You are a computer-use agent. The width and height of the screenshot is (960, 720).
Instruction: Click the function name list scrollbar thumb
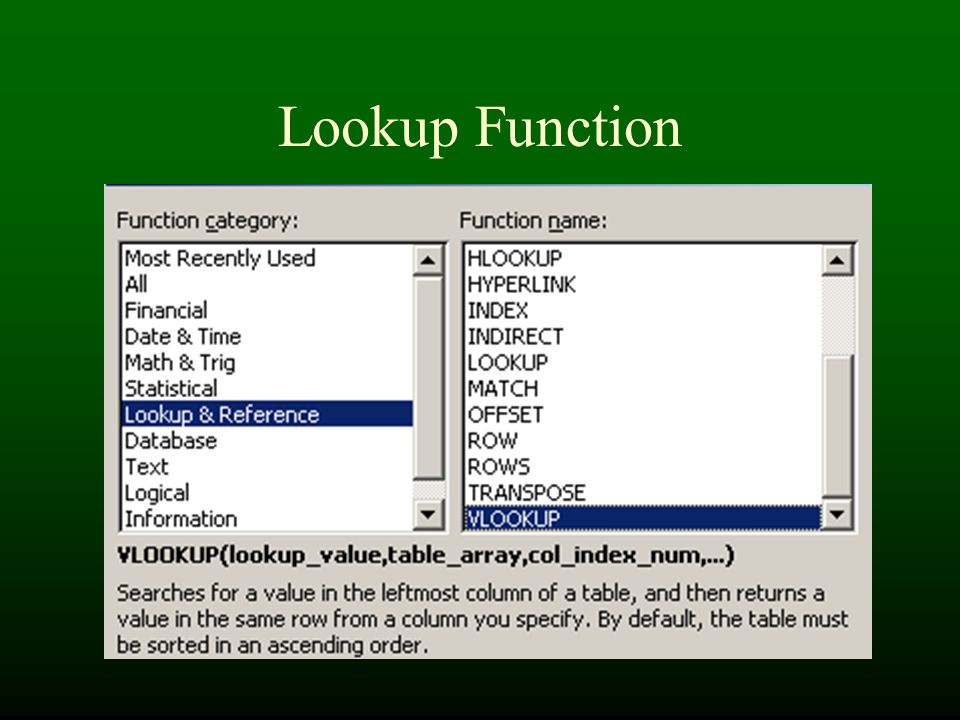click(x=836, y=426)
